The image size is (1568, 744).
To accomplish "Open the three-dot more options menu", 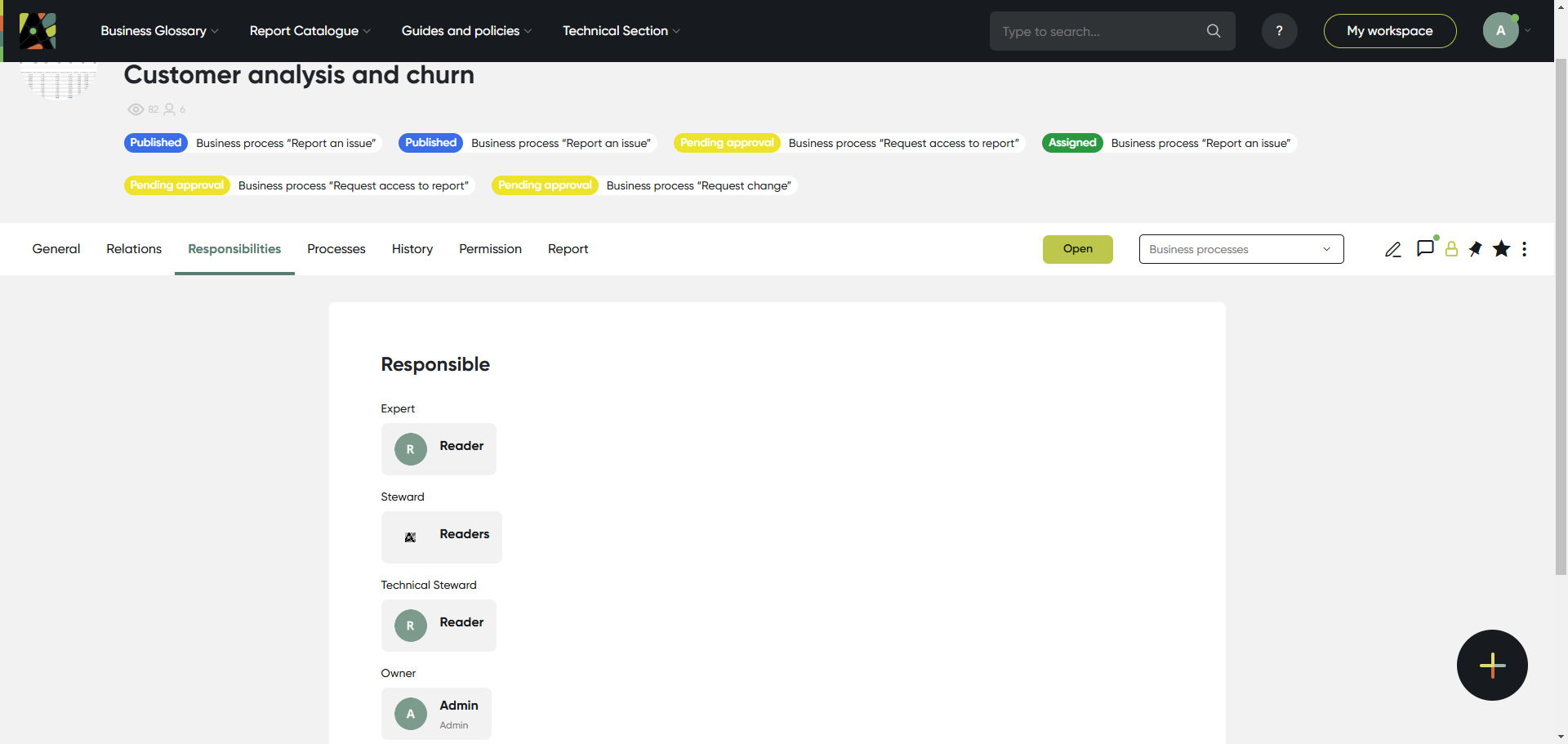I will [1524, 249].
